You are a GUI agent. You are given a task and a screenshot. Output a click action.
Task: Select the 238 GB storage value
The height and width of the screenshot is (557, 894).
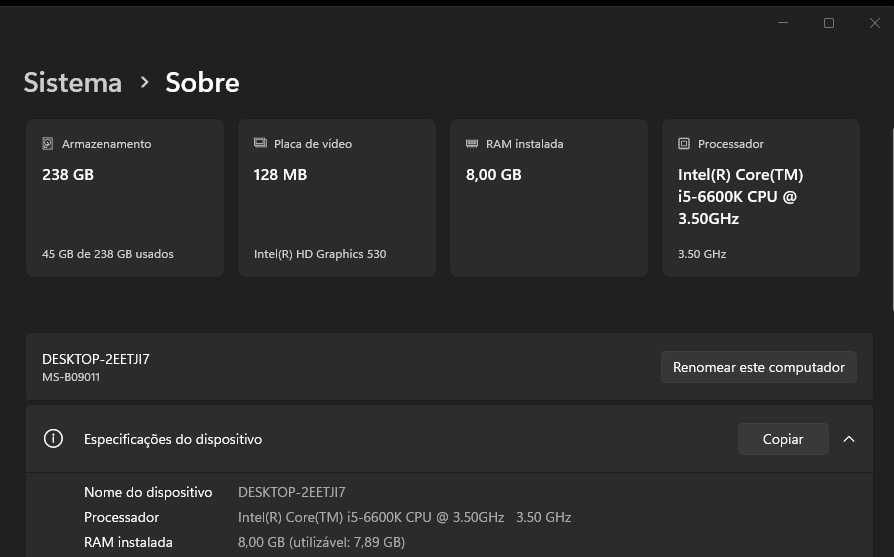pos(68,175)
